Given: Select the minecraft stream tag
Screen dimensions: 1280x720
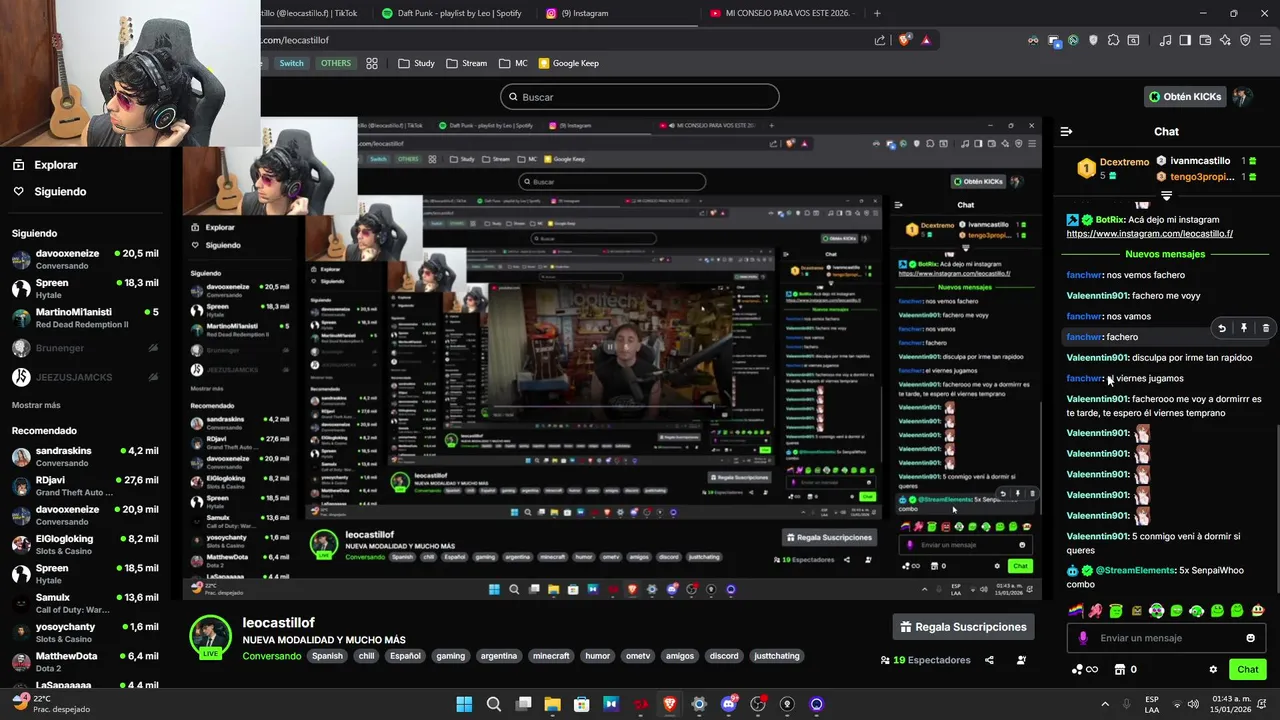Looking at the screenshot, I should coord(551,656).
